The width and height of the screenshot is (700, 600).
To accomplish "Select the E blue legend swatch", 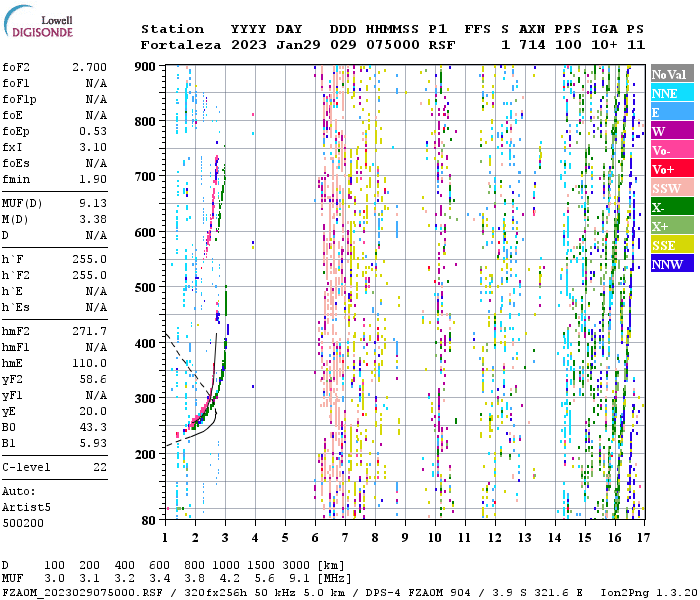I will click(672, 112).
